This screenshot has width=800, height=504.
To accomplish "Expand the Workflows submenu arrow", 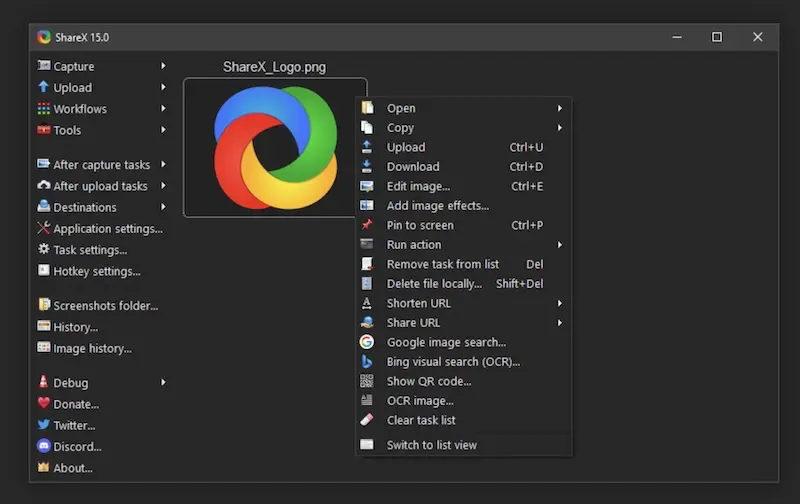I will (x=163, y=109).
